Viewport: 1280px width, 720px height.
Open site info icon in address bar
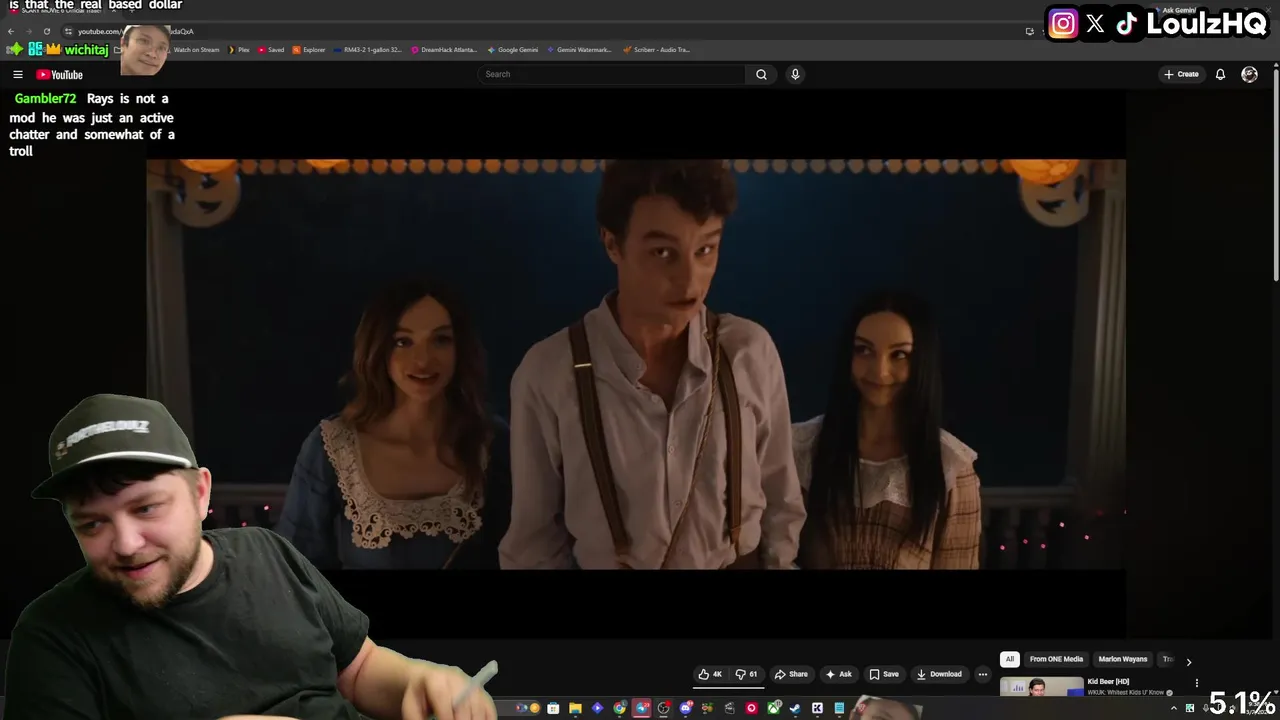68,31
